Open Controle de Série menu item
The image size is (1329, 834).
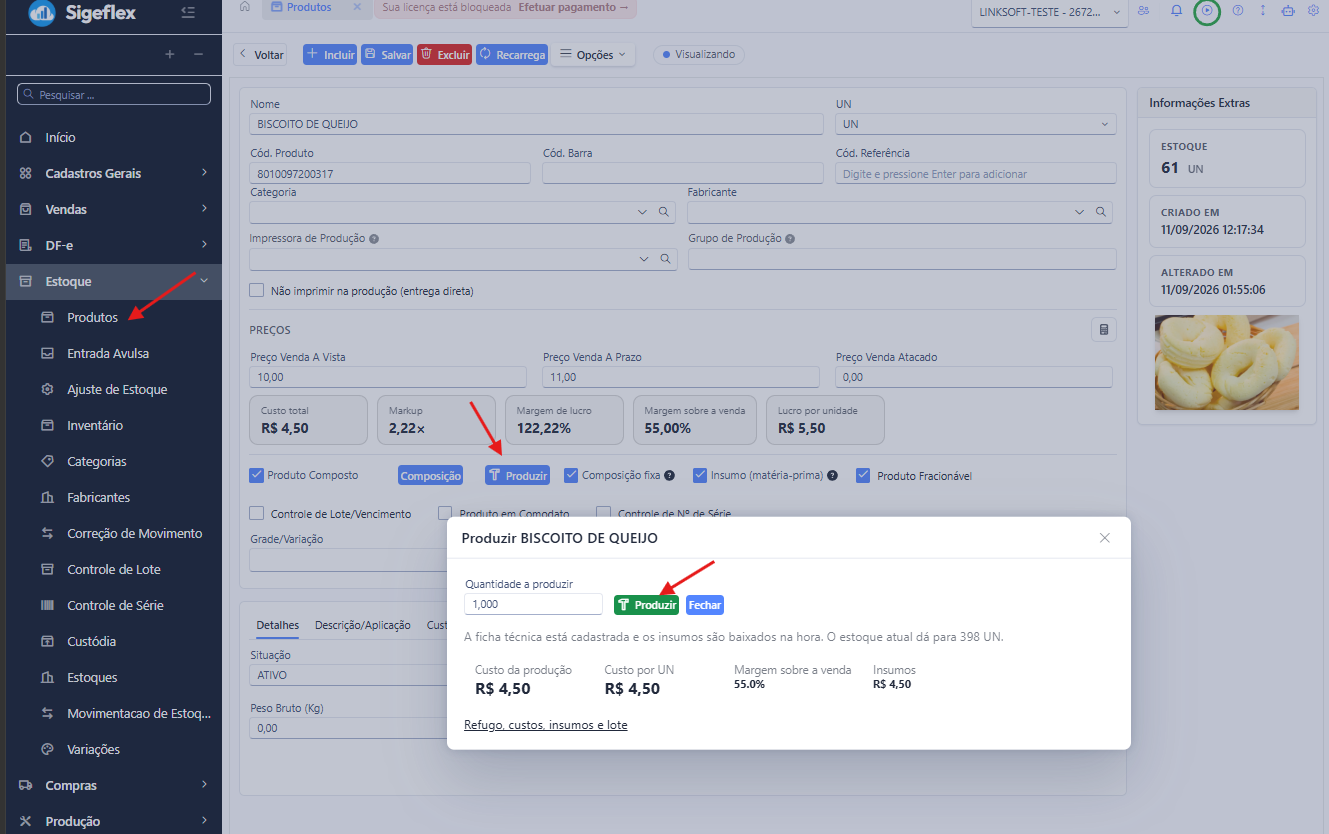[x=114, y=605]
